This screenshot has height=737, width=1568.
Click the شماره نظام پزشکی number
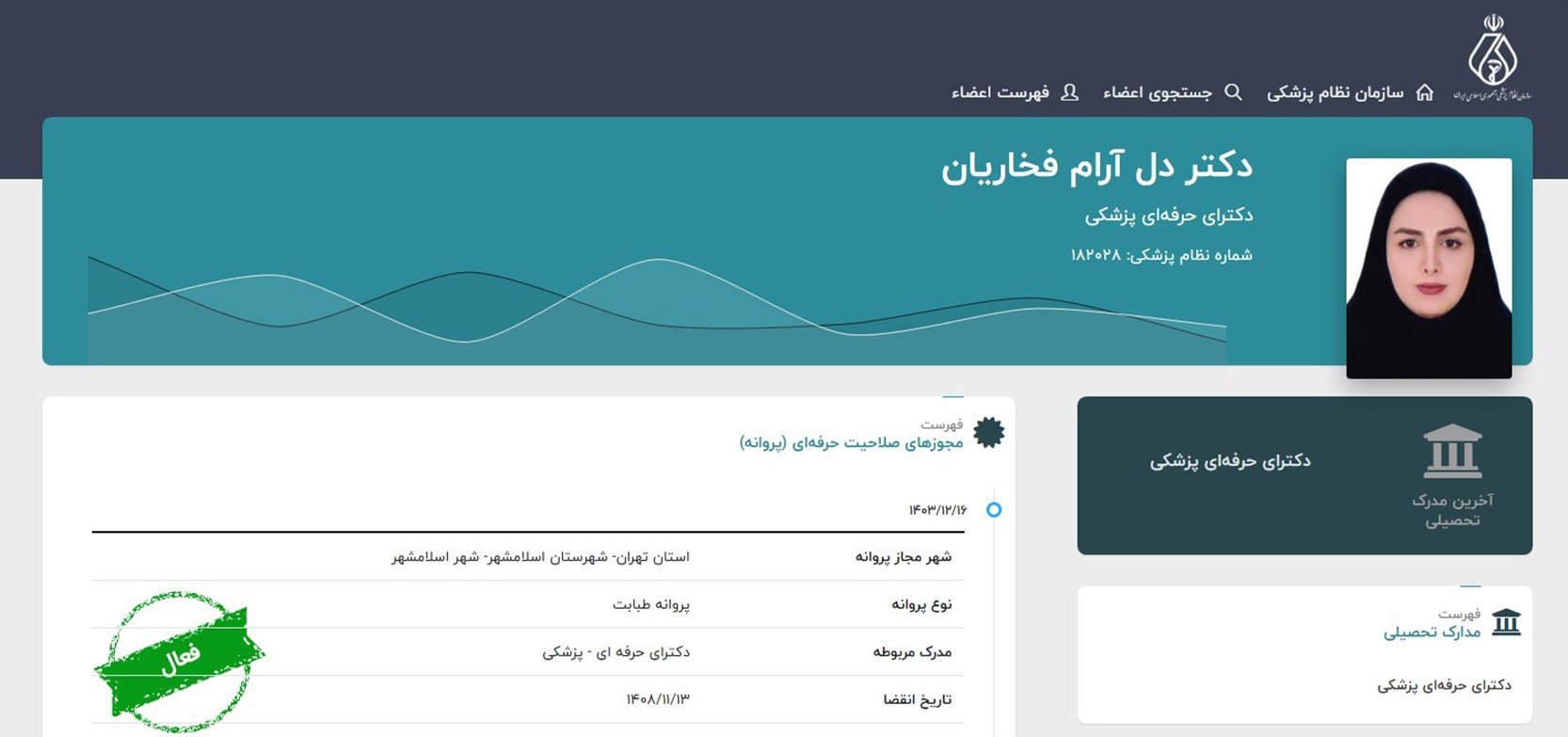click(1161, 255)
